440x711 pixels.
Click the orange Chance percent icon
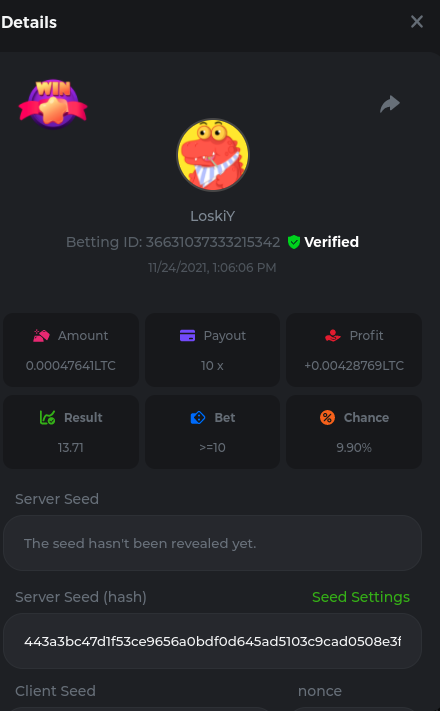(x=328, y=417)
